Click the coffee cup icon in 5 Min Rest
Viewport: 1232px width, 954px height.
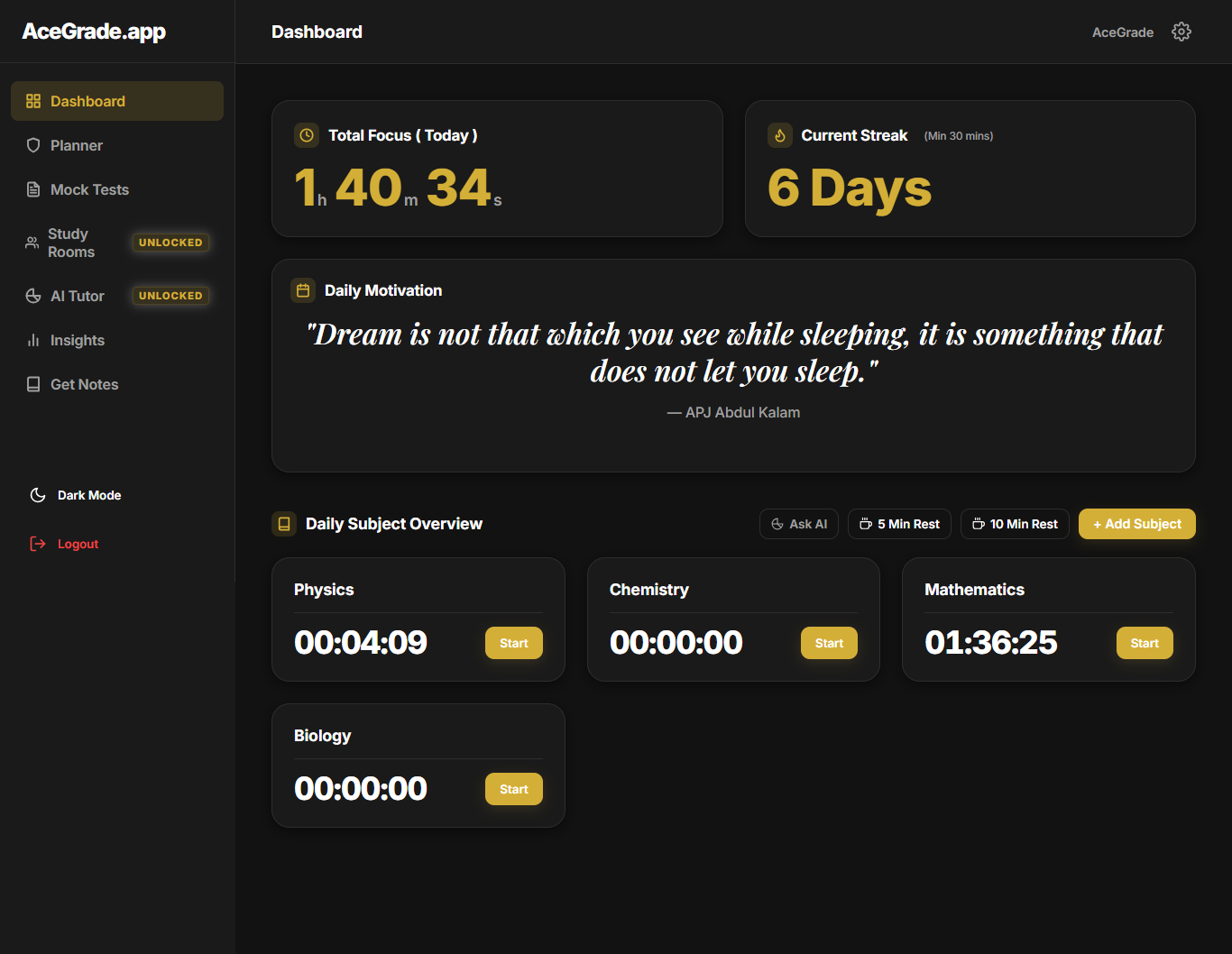[866, 524]
